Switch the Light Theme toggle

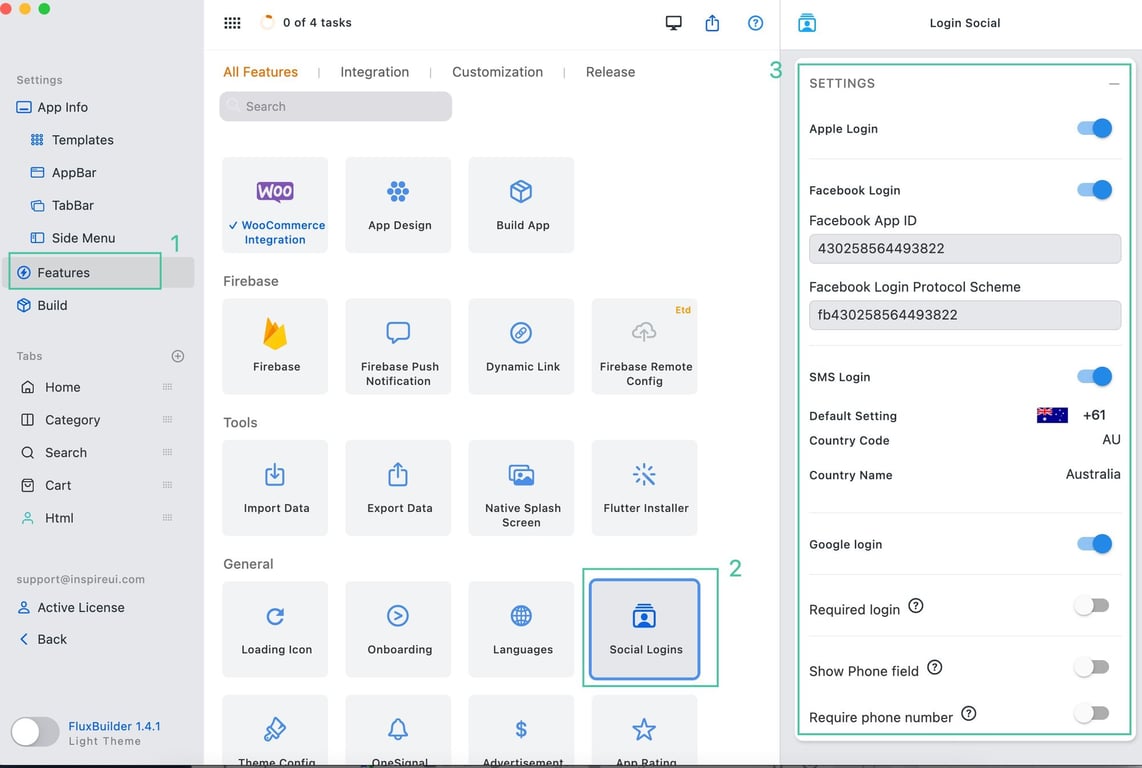35,732
